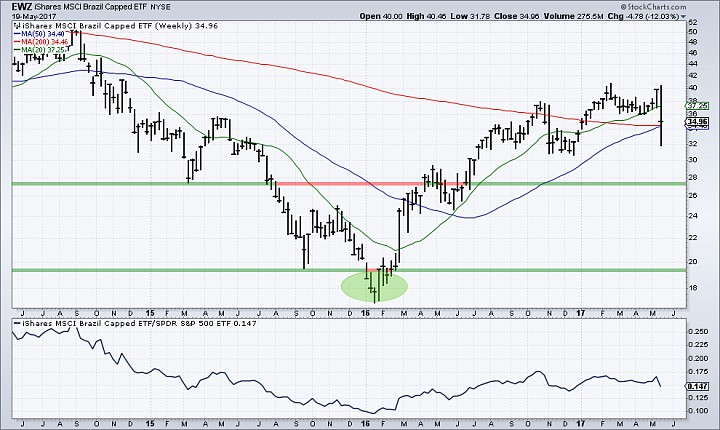Select the chart date 19-May-2017
This screenshot has width=720, height=430.
[34, 16]
